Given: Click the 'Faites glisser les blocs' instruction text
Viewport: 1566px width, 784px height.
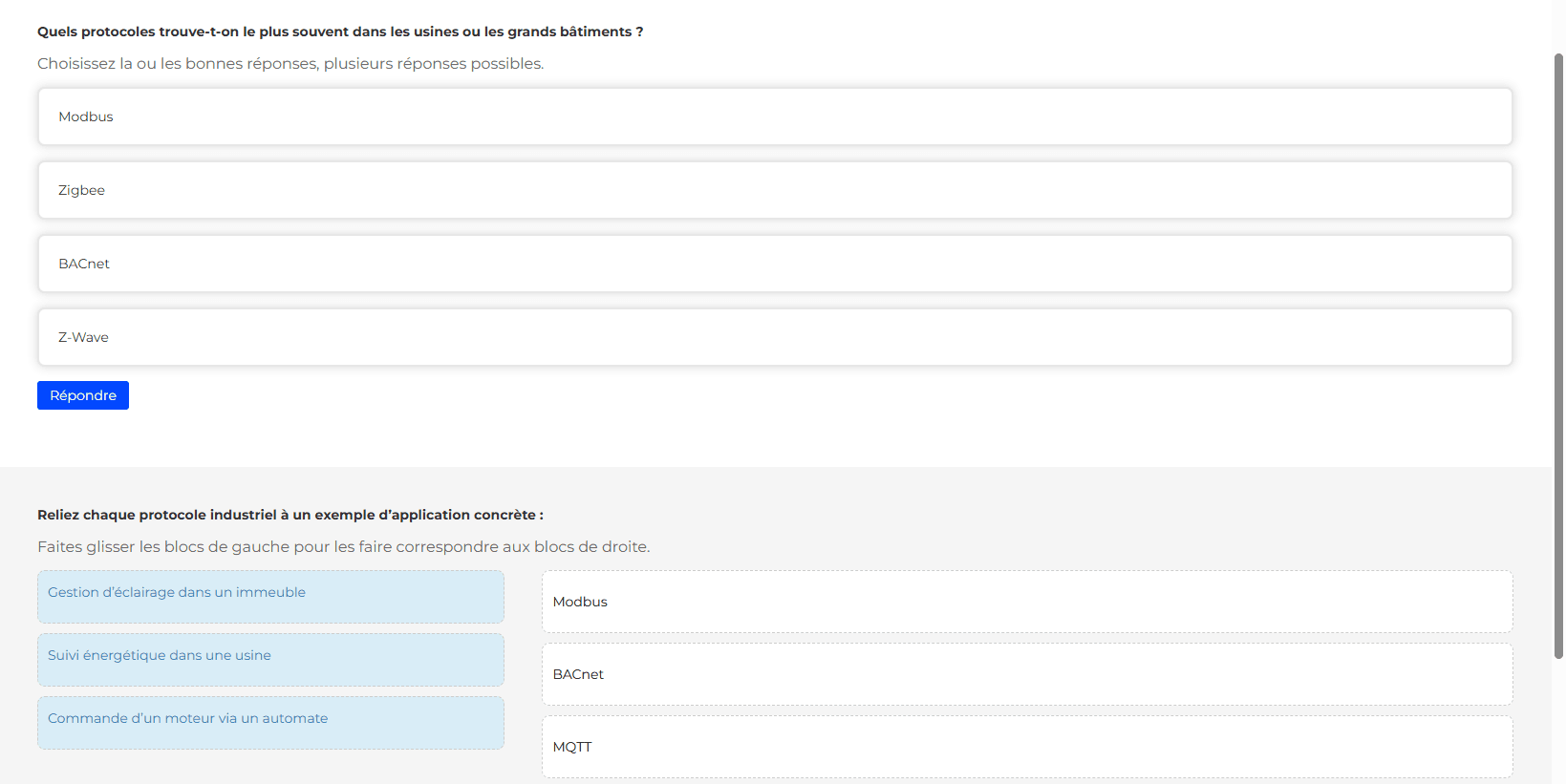Looking at the screenshot, I should [x=343, y=547].
